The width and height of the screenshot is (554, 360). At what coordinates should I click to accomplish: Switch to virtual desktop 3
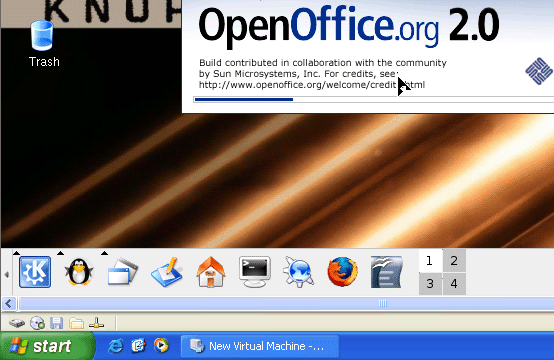tap(430, 284)
